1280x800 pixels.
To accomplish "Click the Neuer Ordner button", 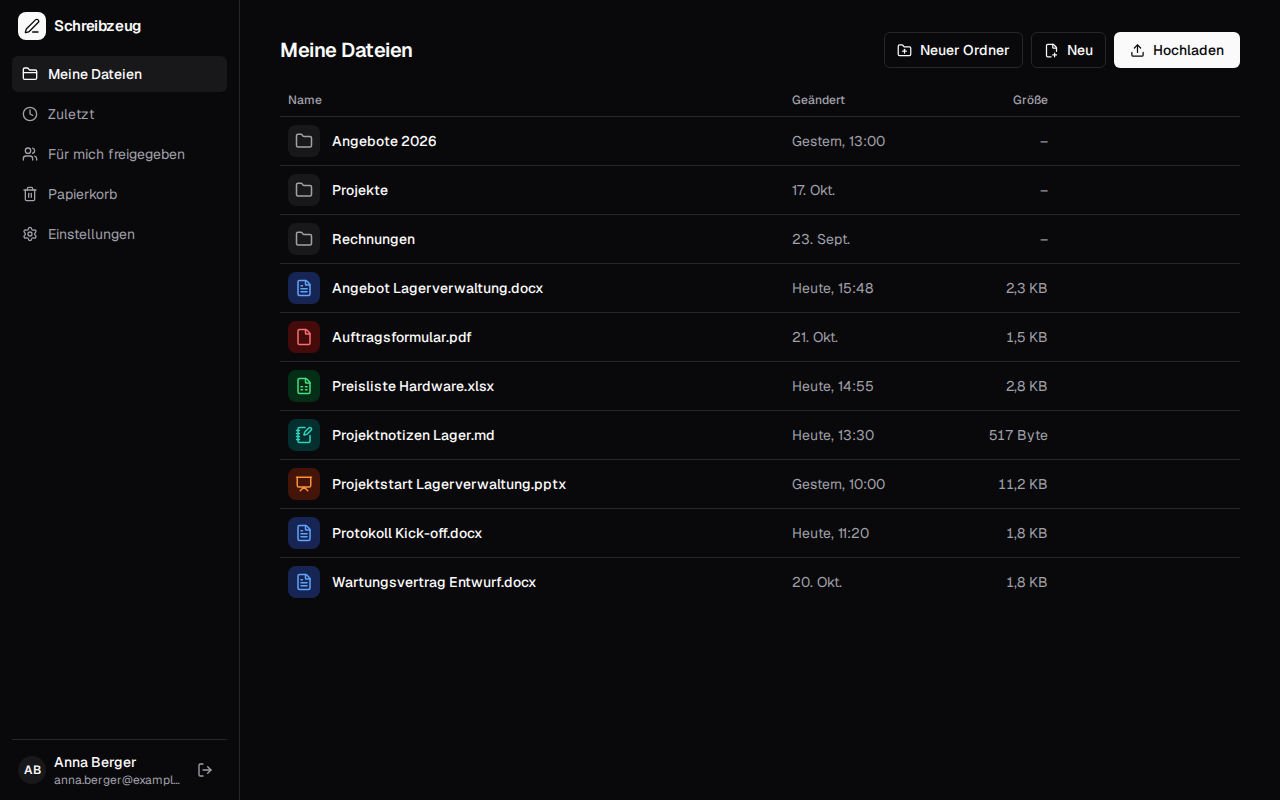I will click(x=953, y=50).
